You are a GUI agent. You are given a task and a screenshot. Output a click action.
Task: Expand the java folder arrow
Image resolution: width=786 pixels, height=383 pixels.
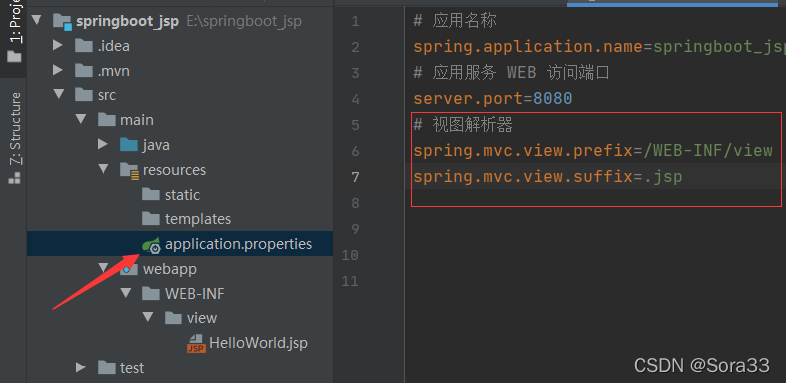click(103, 144)
